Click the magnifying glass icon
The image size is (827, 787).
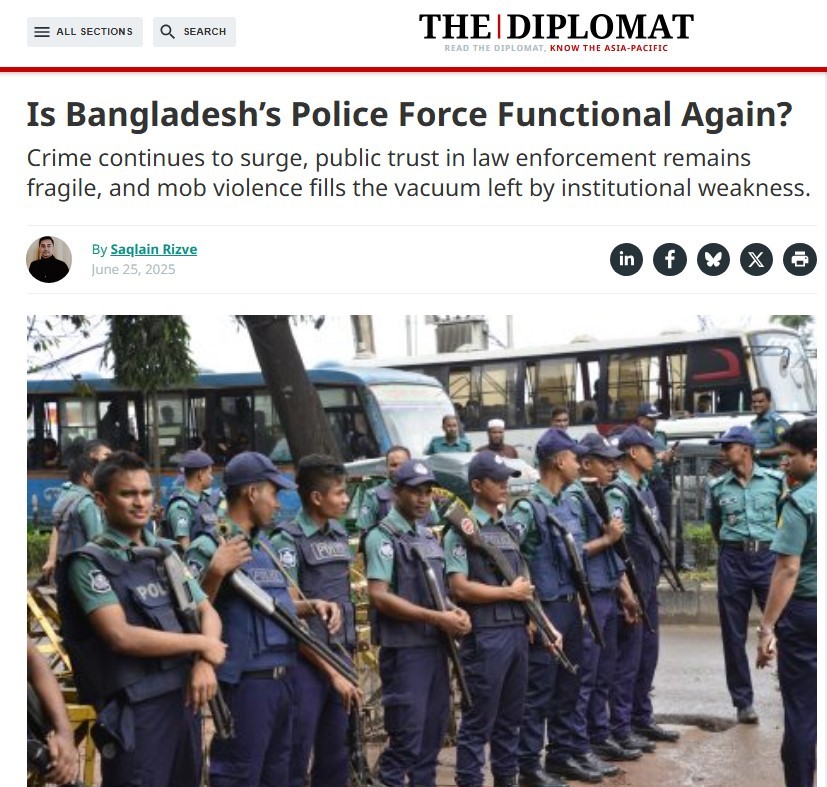[167, 32]
